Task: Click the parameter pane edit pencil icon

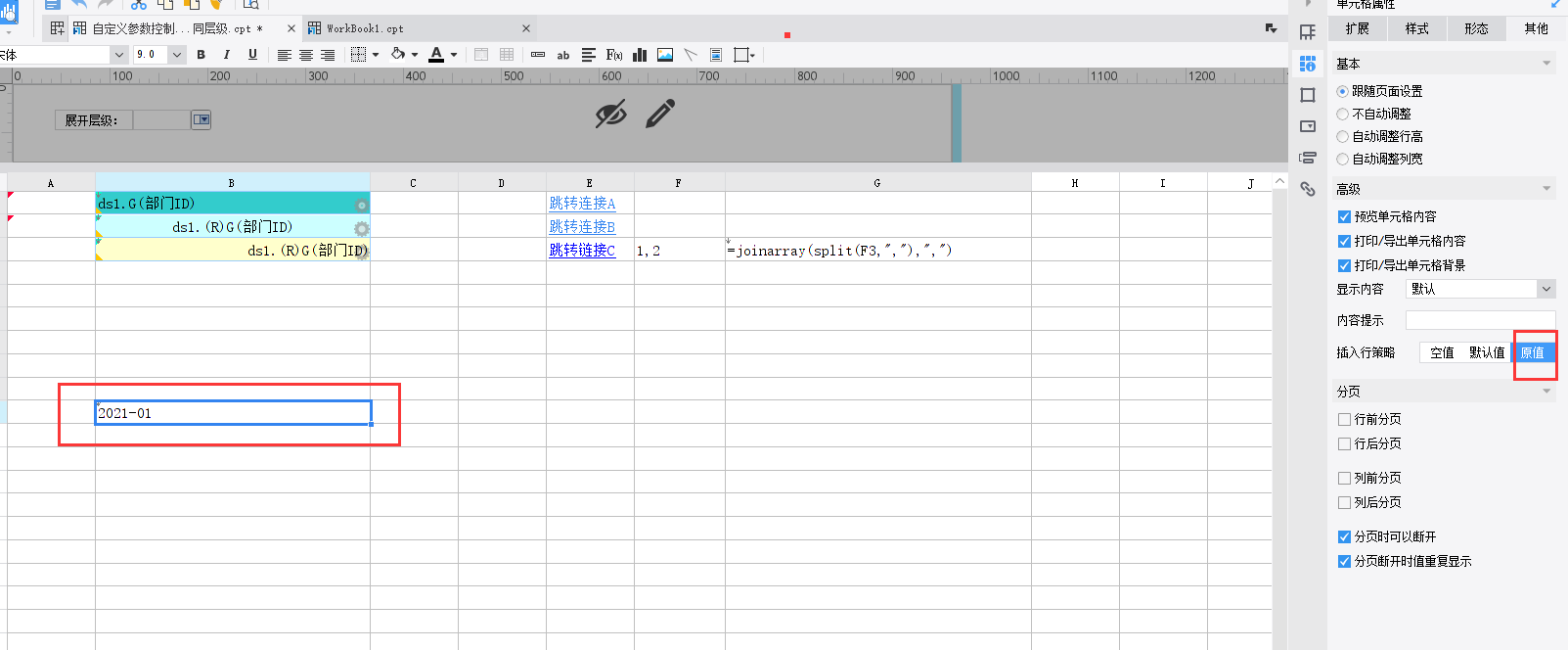Action: pyautogui.click(x=660, y=114)
